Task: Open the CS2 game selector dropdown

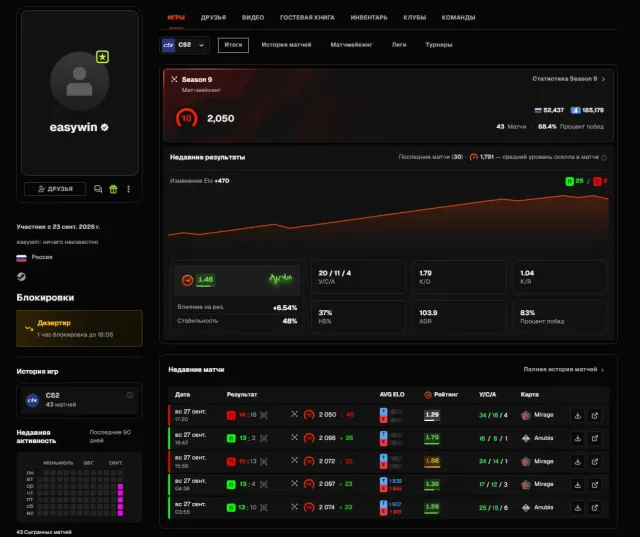Action: pyautogui.click(x=184, y=45)
